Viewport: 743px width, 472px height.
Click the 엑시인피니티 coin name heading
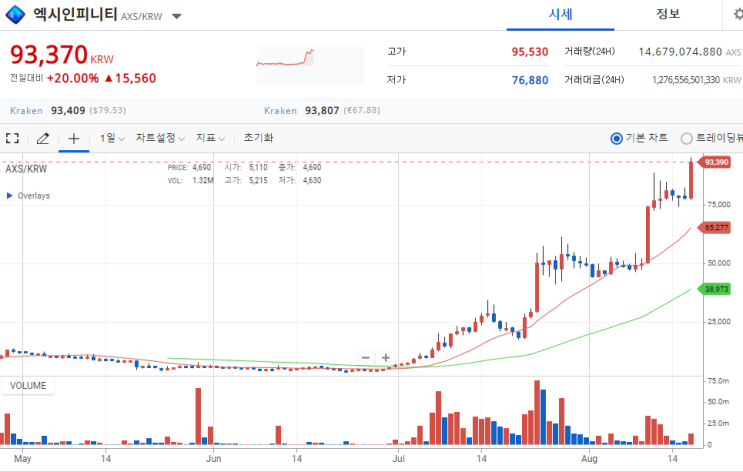click(x=75, y=14)
